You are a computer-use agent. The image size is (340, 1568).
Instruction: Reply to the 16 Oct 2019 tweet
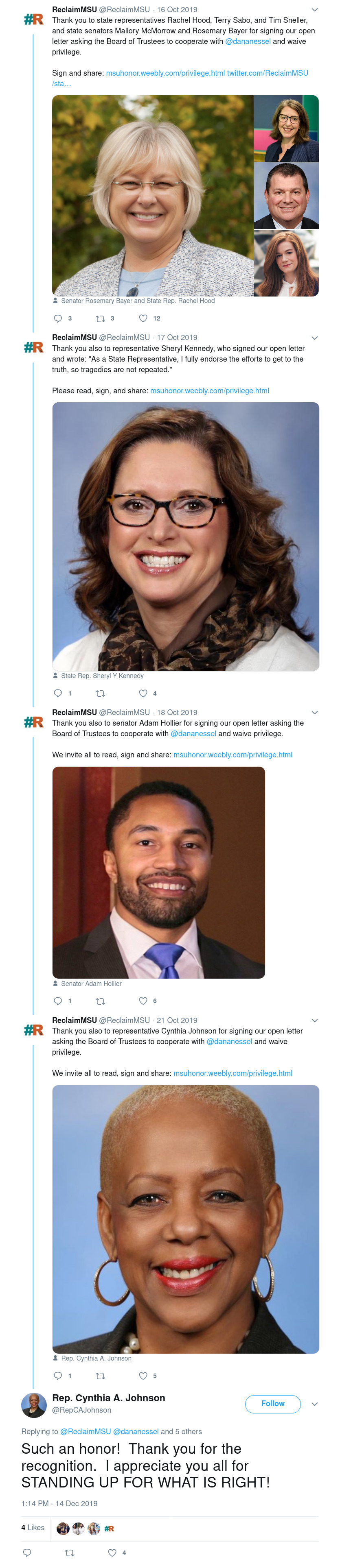click(x=59, y=318)
